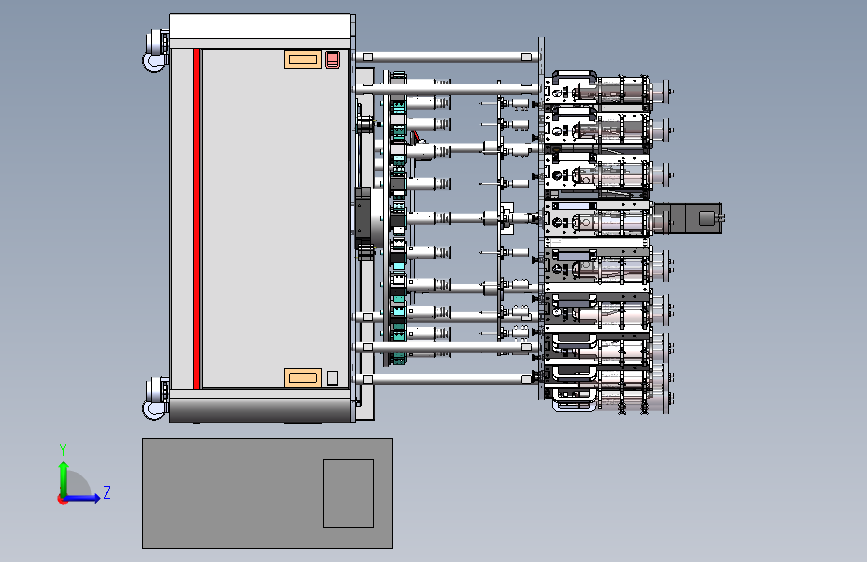Select the small white rectangle beside the lower nameplate

[x=332, y=378]
